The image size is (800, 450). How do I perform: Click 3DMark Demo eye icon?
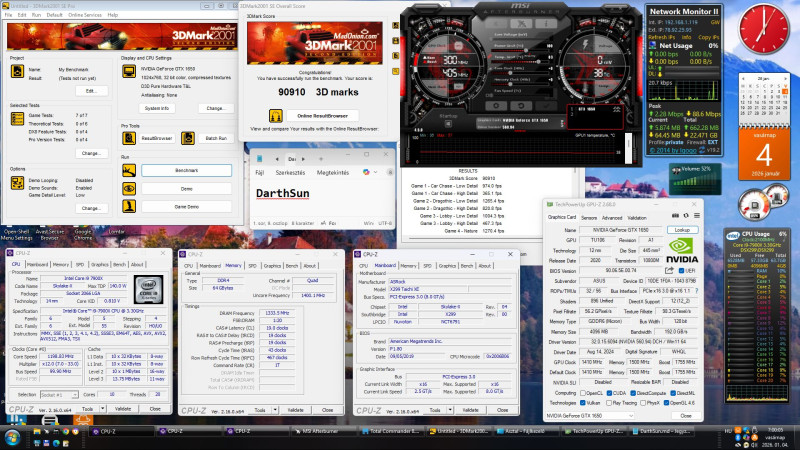click(129, 189)
